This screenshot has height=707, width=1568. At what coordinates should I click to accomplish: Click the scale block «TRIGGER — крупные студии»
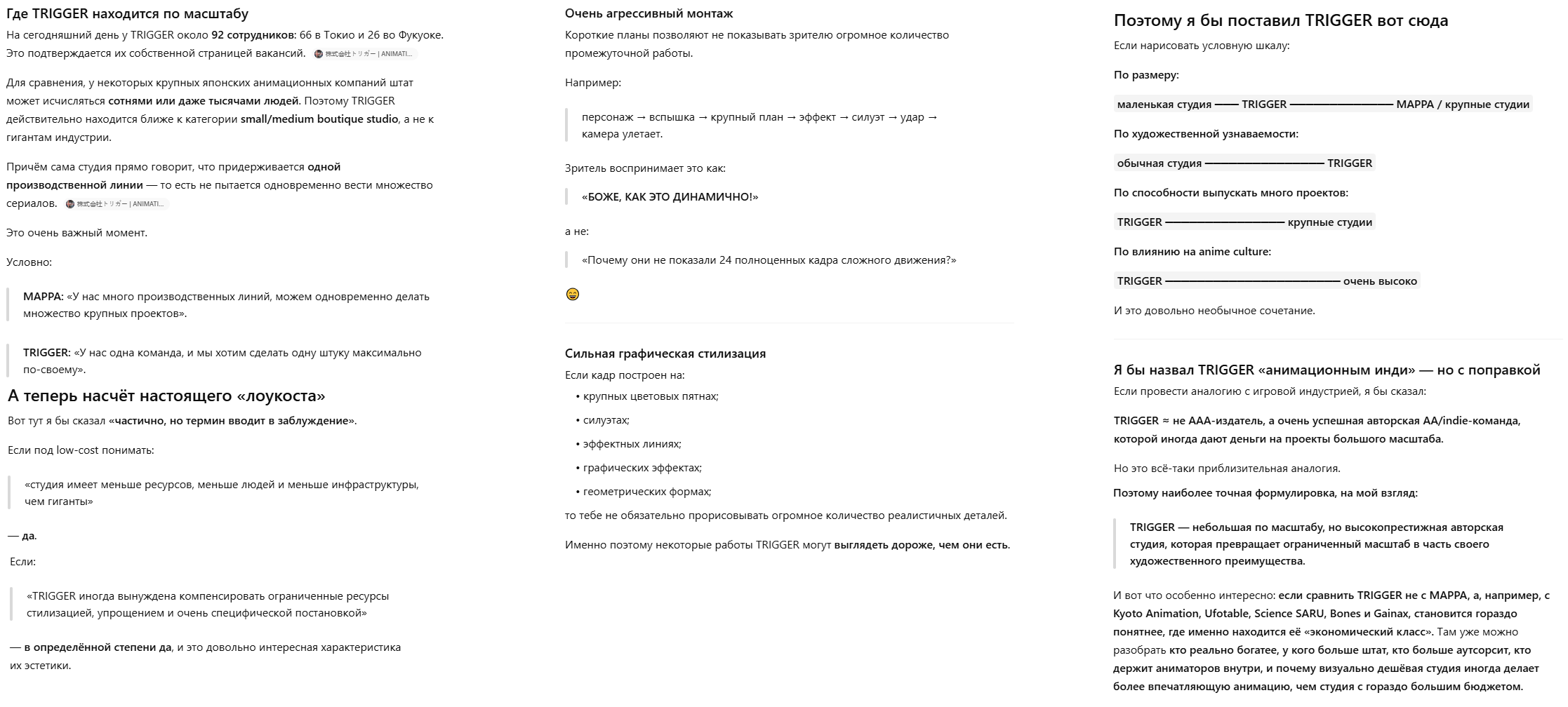(1244, 222)
